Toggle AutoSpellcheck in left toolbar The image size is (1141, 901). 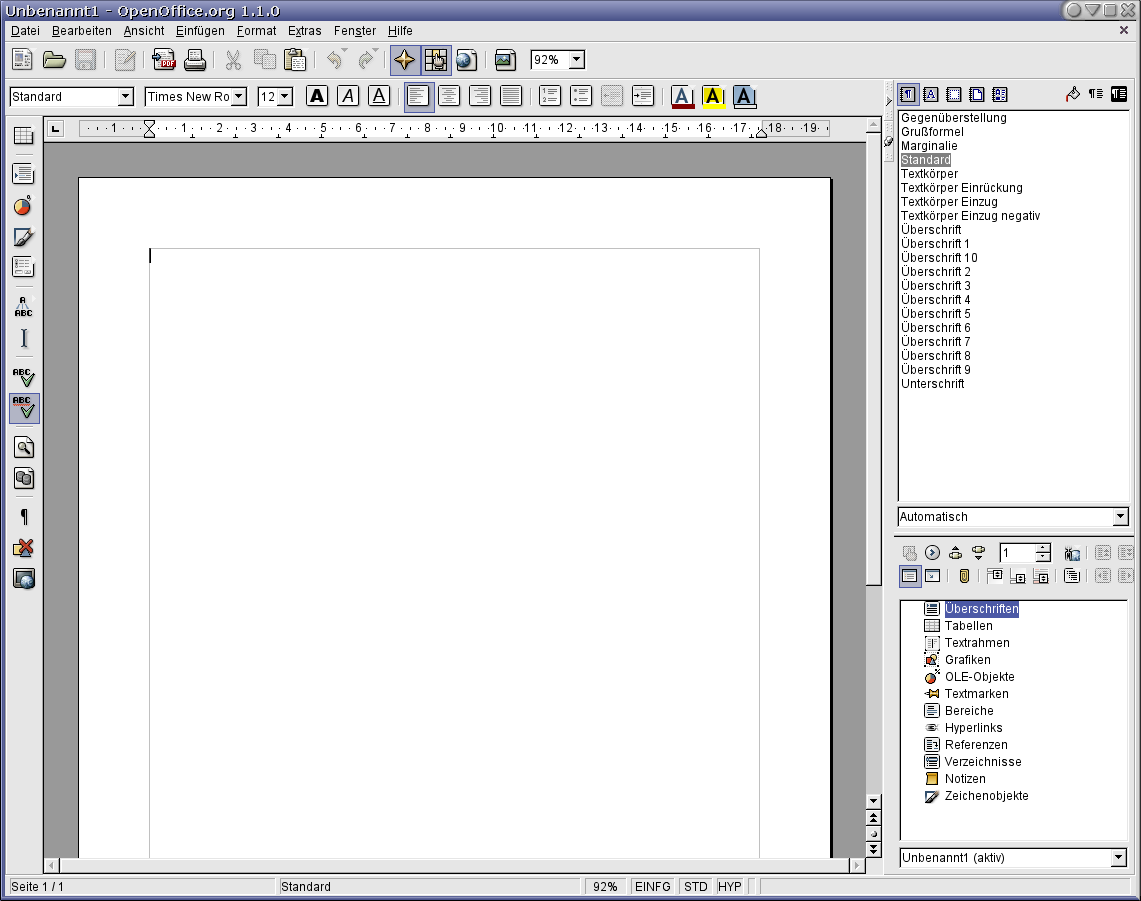click(x=23, y=407)
